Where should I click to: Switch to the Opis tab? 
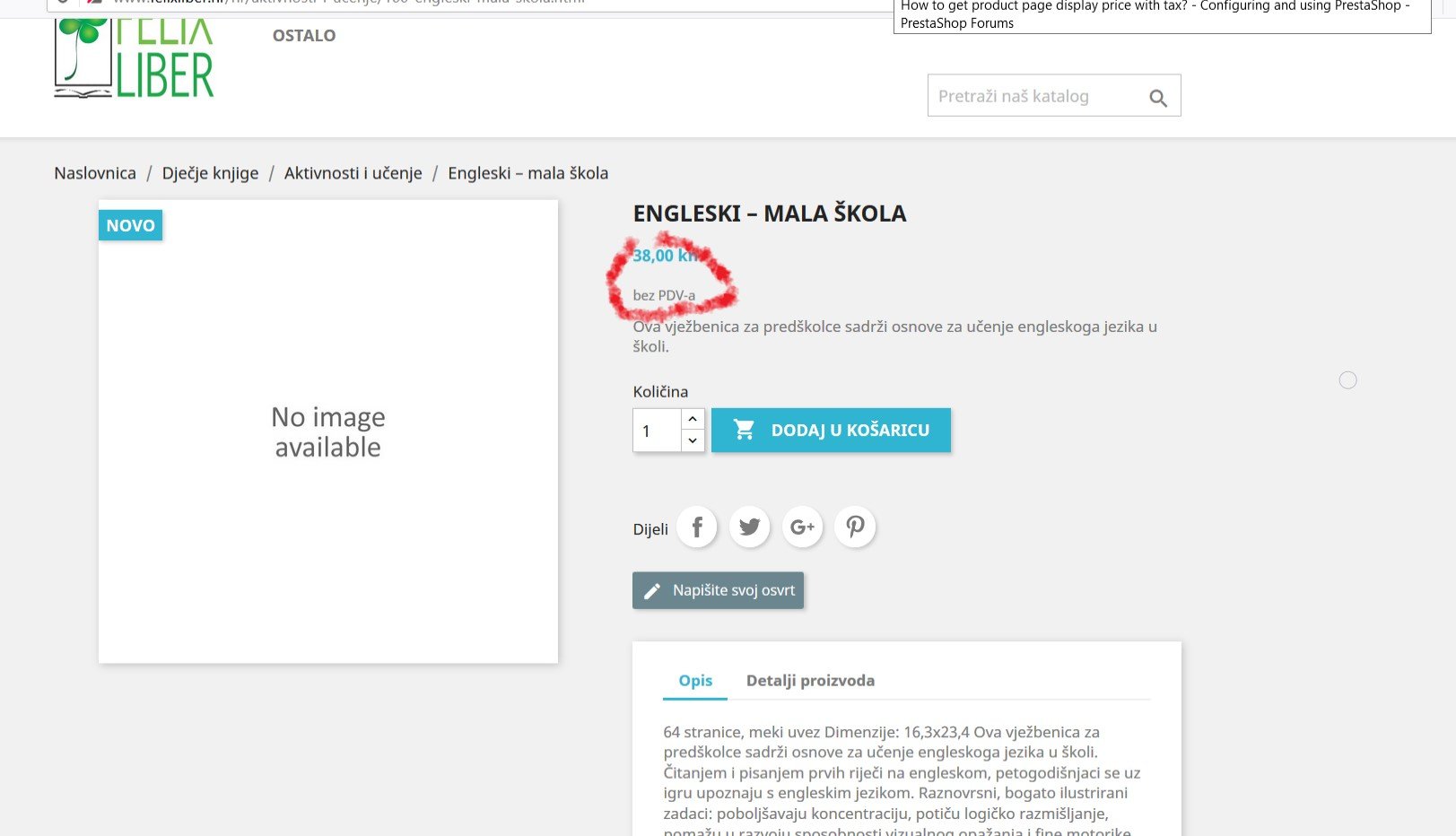[695, 681]
